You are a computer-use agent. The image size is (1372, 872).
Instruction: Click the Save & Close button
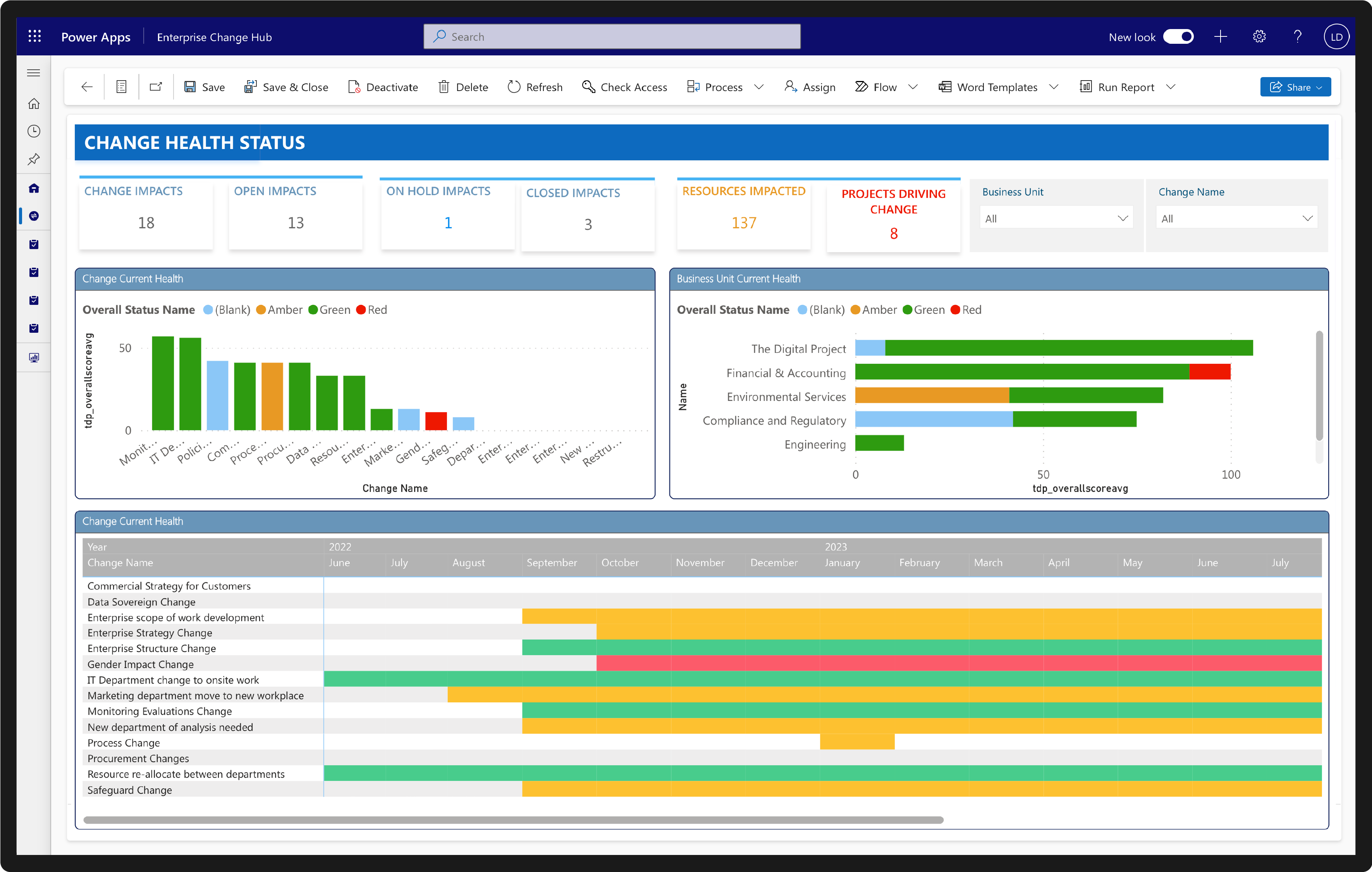(286, 87)
